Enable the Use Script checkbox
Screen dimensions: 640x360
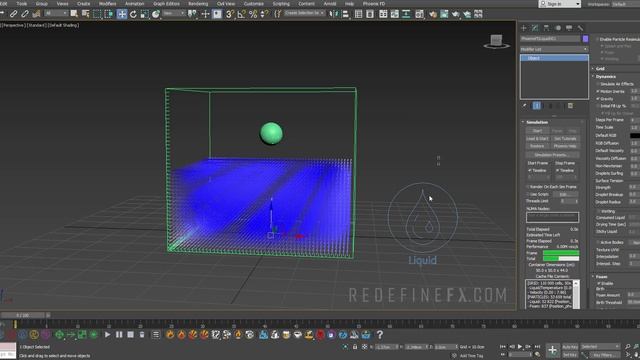tap(528, 194)
